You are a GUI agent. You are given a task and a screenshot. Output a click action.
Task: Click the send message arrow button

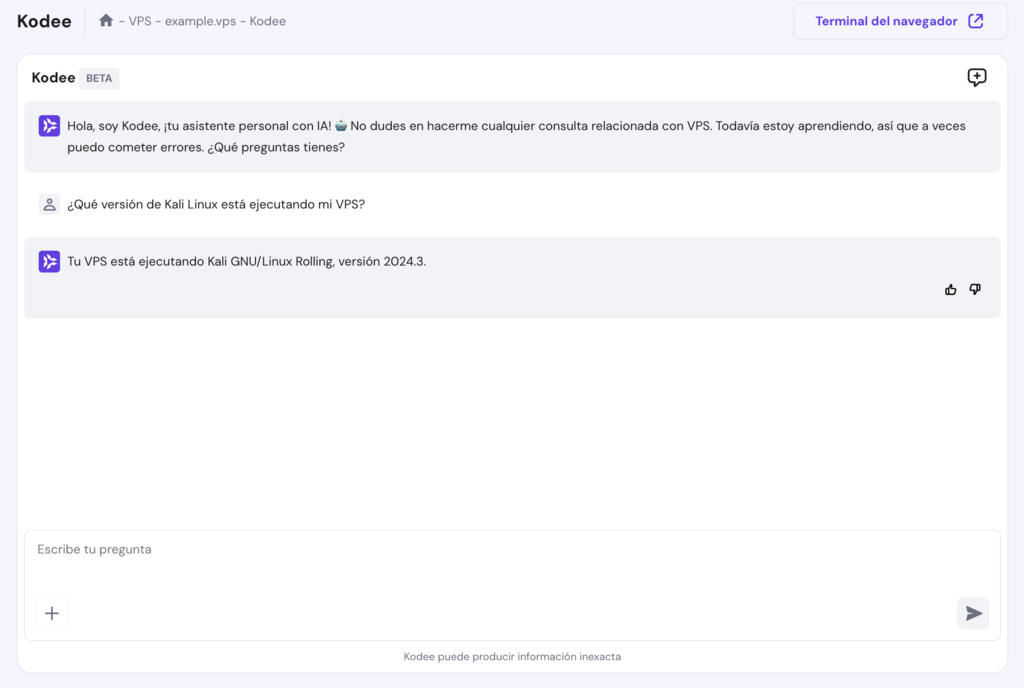click(973, 613)
